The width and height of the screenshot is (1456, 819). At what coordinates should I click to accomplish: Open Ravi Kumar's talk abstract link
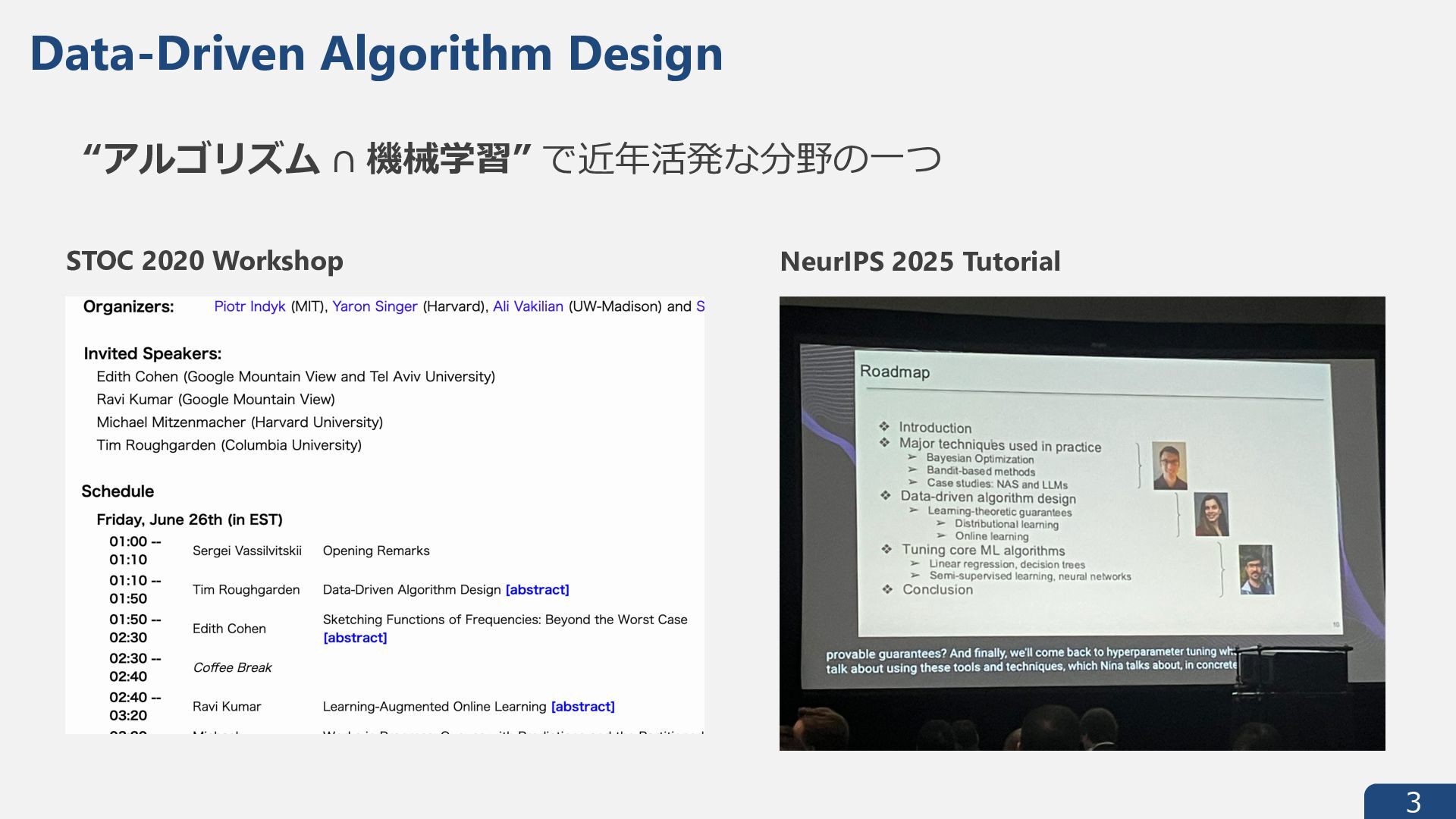[582, 707]
